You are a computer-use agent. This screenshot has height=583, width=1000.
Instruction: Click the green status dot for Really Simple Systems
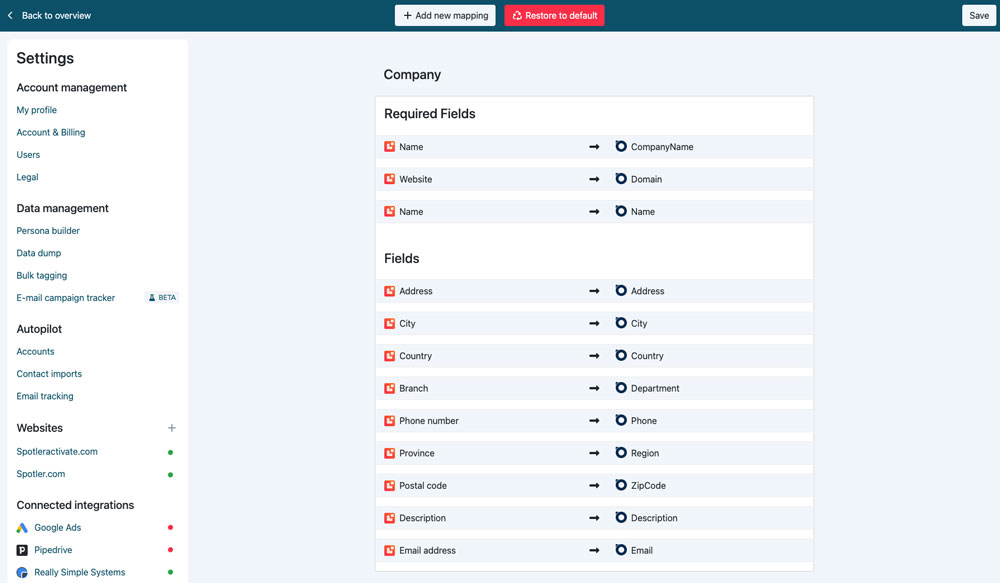coord(170,572)
